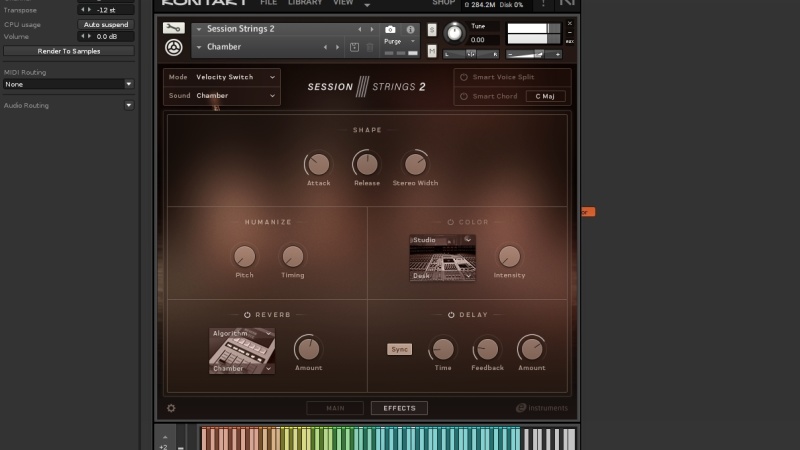Open the Studio color type dropdown

tap(442, 240)
